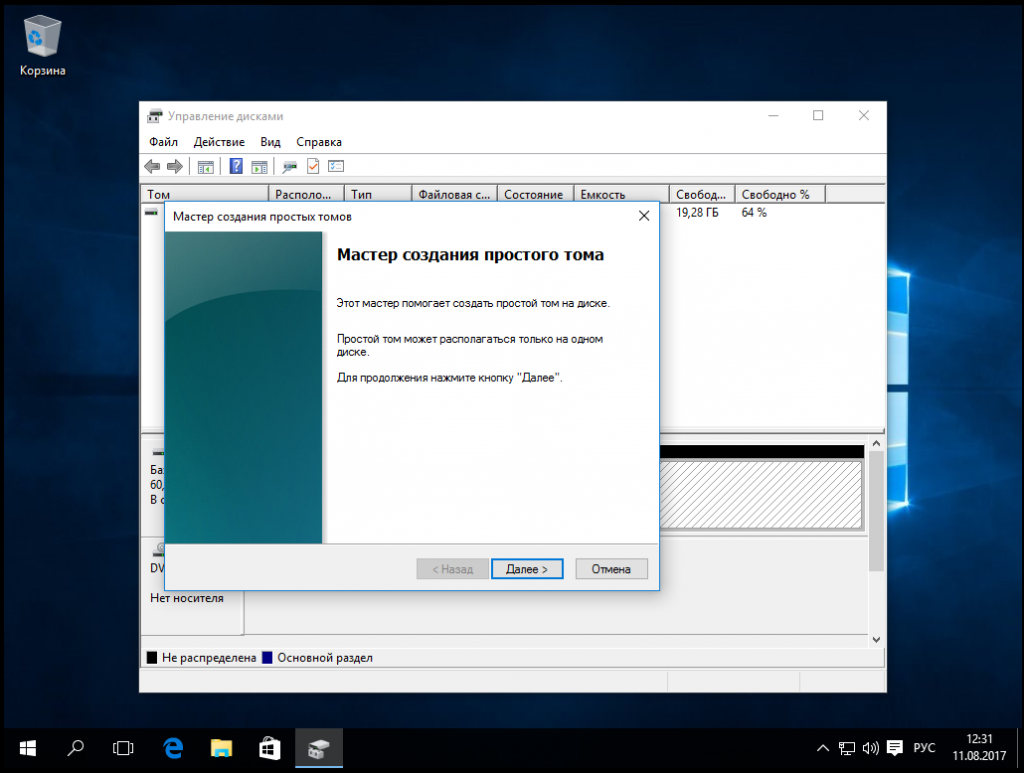Screen dimensions: 1024x773
Task: Switch input language via РУС indicator
Action: click(x=925, y=748)
